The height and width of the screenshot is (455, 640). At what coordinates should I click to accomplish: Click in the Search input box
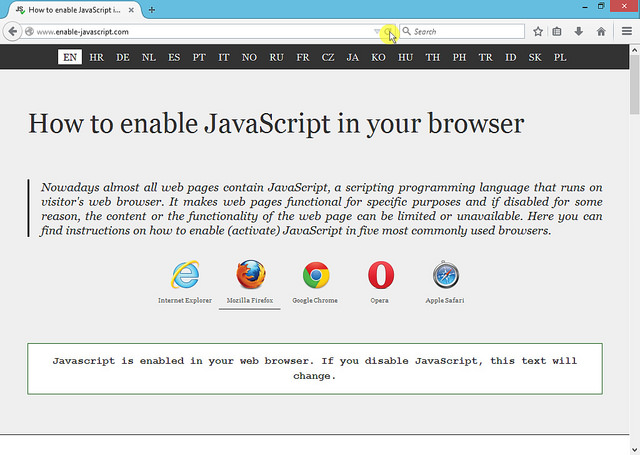pyautogui.click(x=465, y=32)
